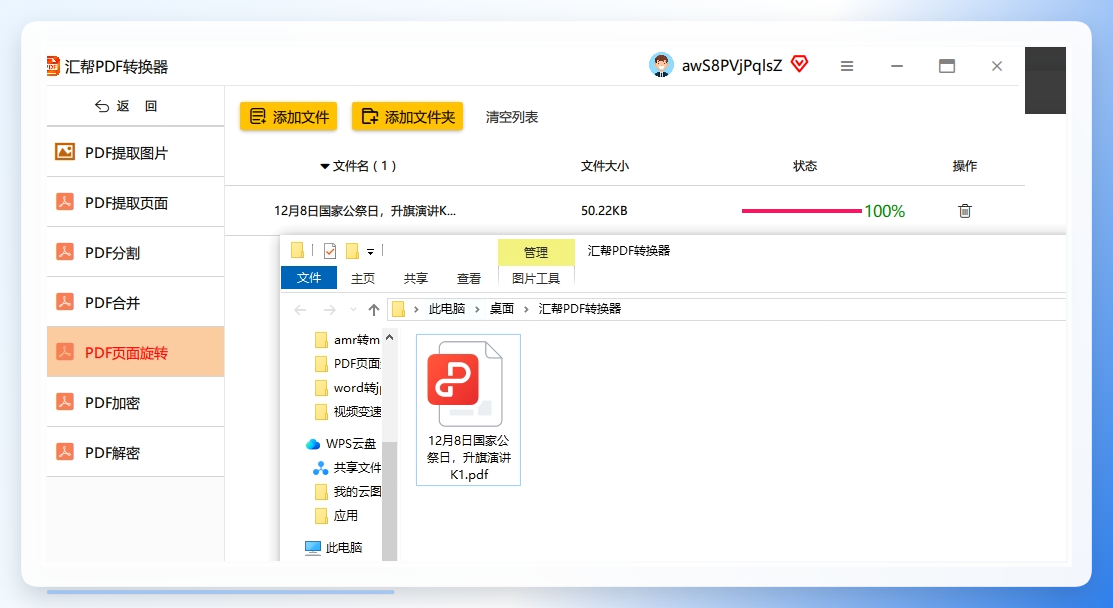Click the PDF加密 sidebar icon

tap(65, 402)
